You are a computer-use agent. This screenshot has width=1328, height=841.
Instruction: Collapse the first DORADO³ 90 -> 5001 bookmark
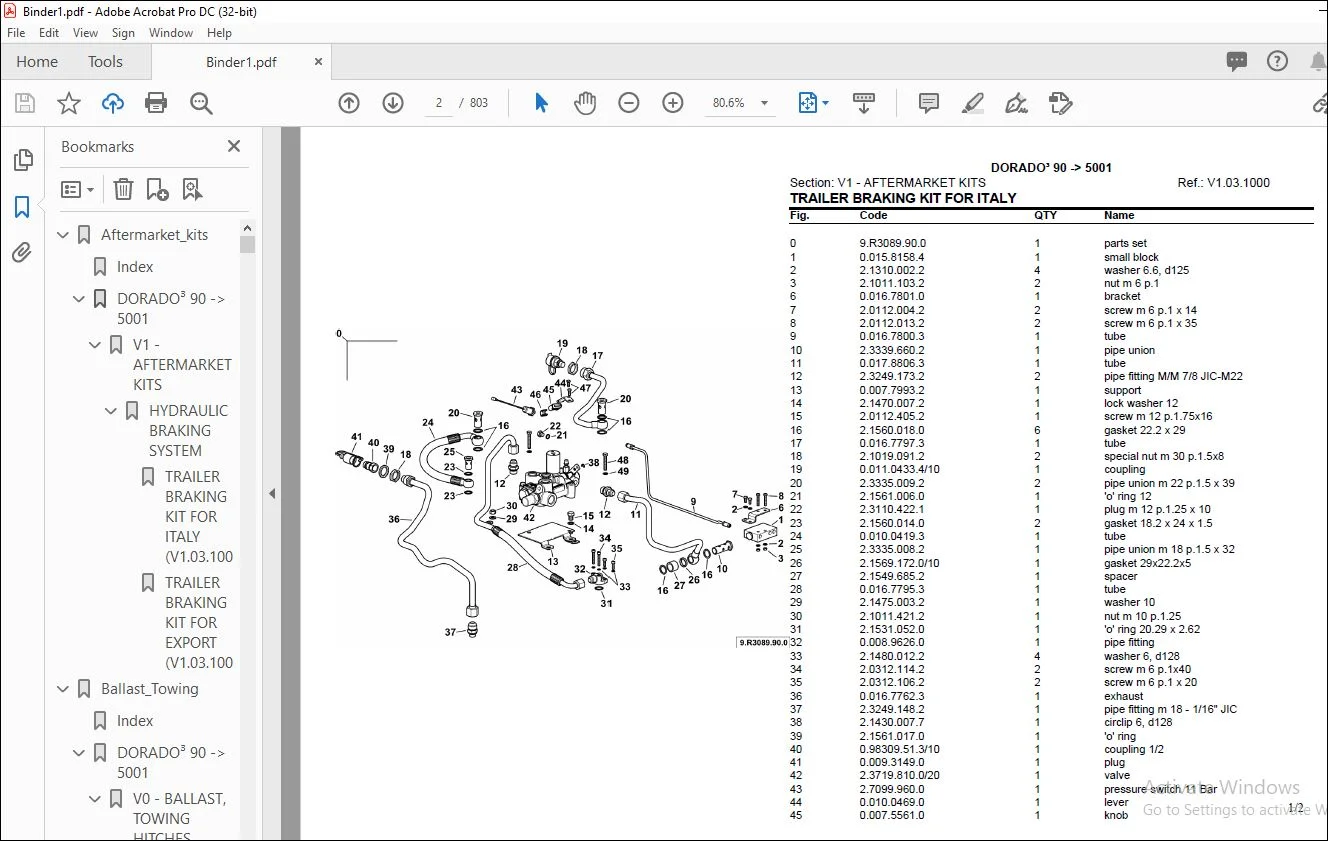coord(80,299)
